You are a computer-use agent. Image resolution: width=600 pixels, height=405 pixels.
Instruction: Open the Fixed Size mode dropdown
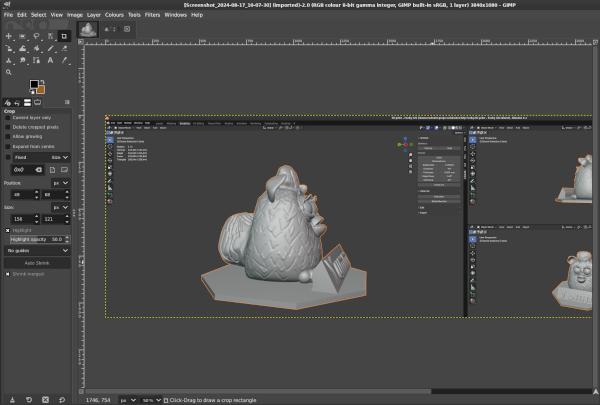[41, 157]
